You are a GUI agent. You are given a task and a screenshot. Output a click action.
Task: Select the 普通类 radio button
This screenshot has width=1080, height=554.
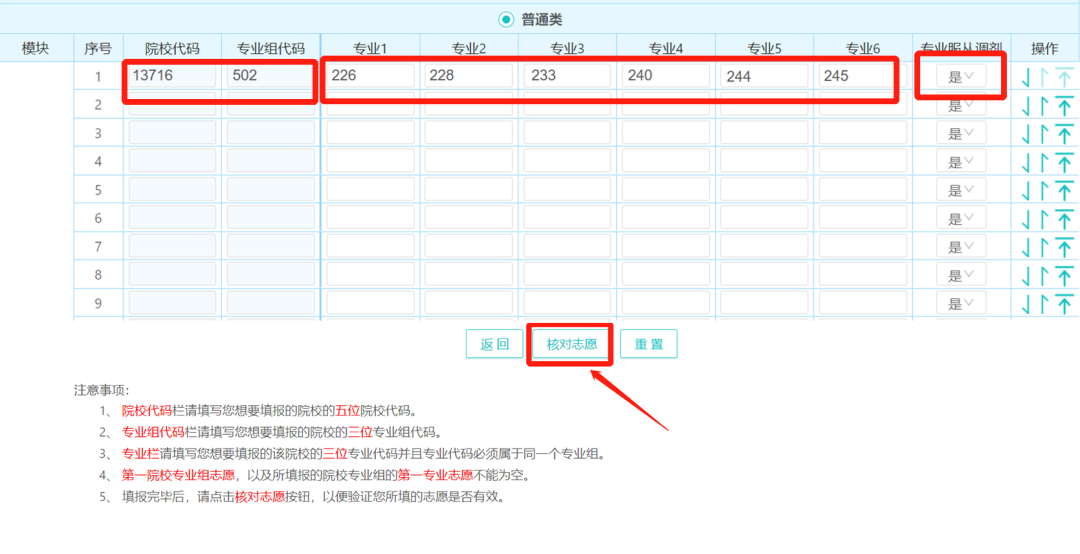pyautogui.click(x=507, y=19)
